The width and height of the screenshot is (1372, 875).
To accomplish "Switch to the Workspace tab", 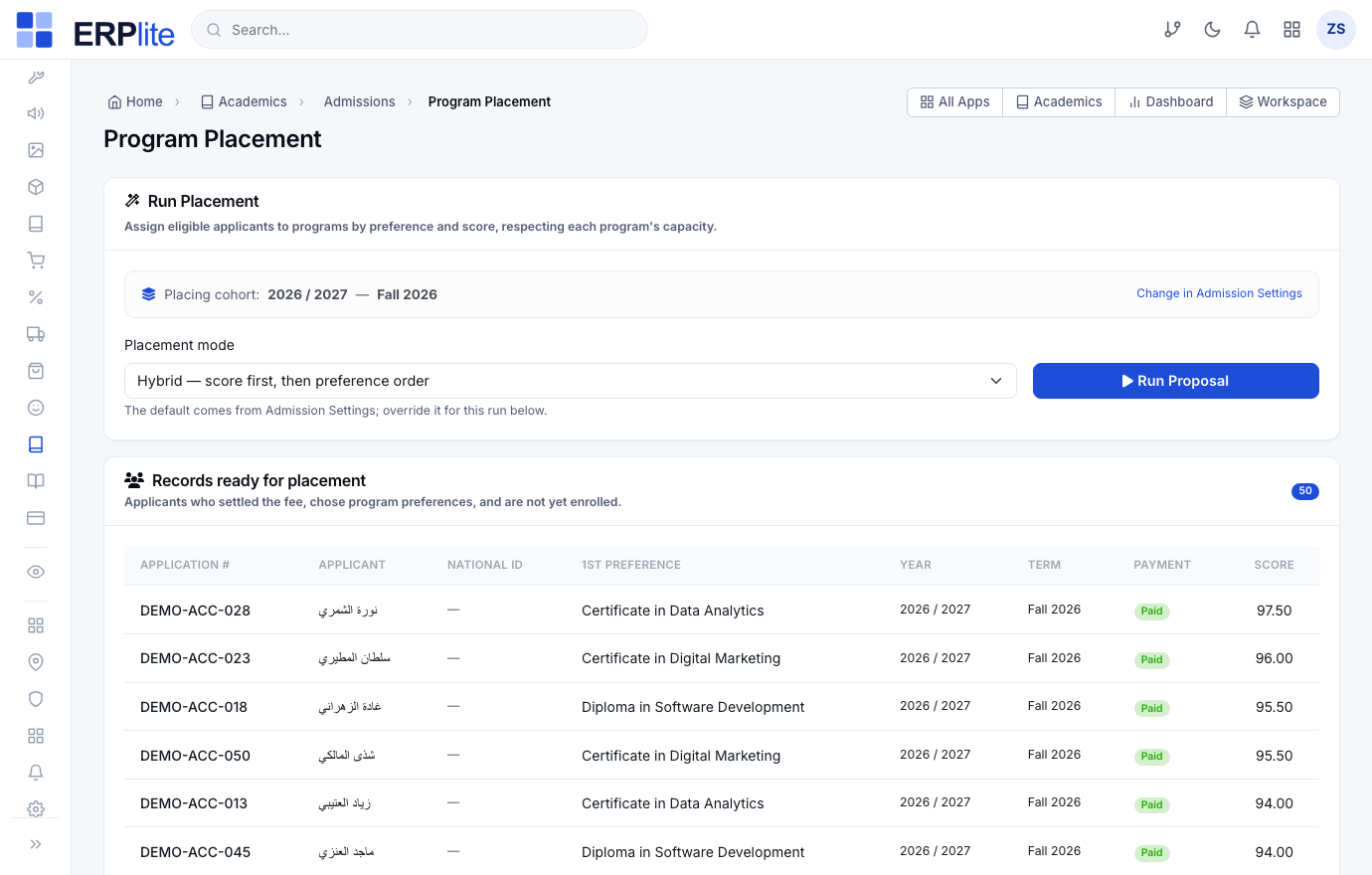I will 1284,102.
